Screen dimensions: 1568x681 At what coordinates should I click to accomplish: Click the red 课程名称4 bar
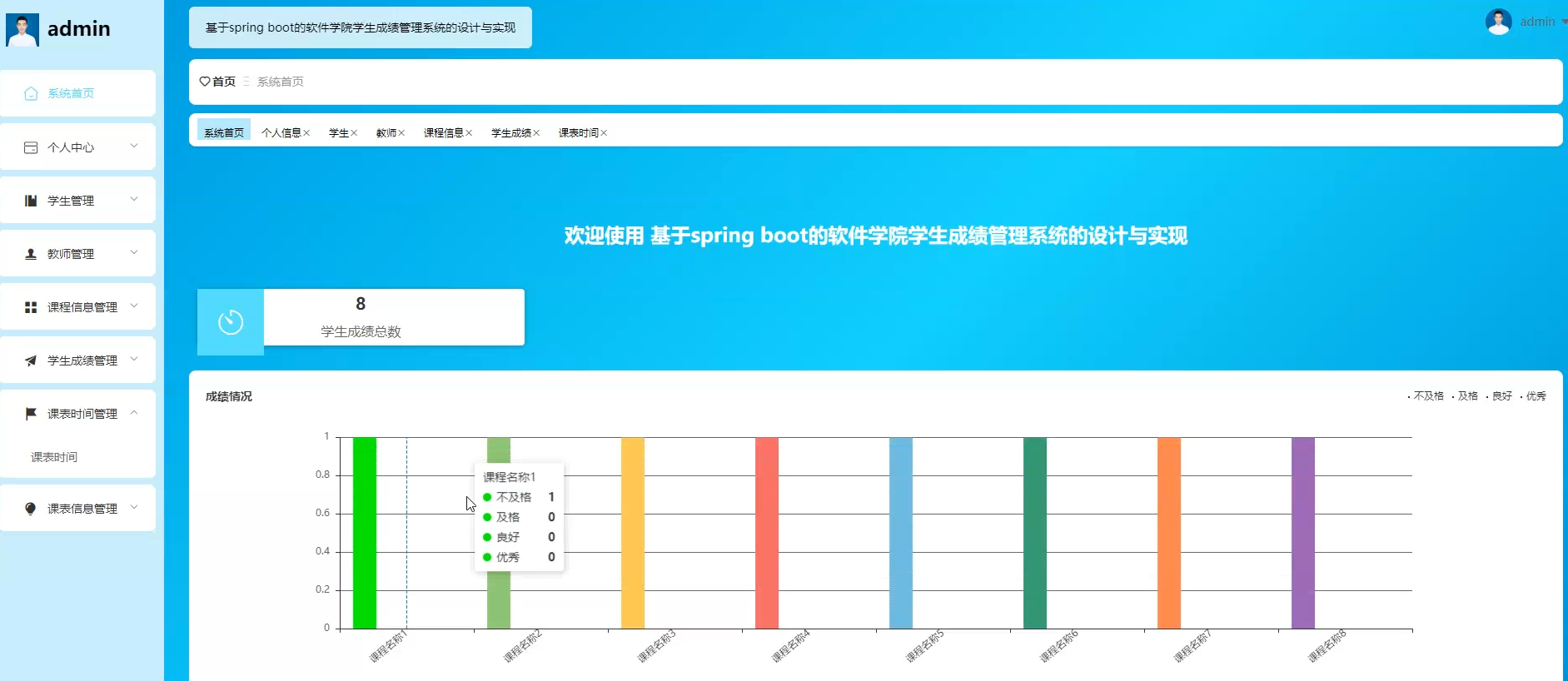767,533
